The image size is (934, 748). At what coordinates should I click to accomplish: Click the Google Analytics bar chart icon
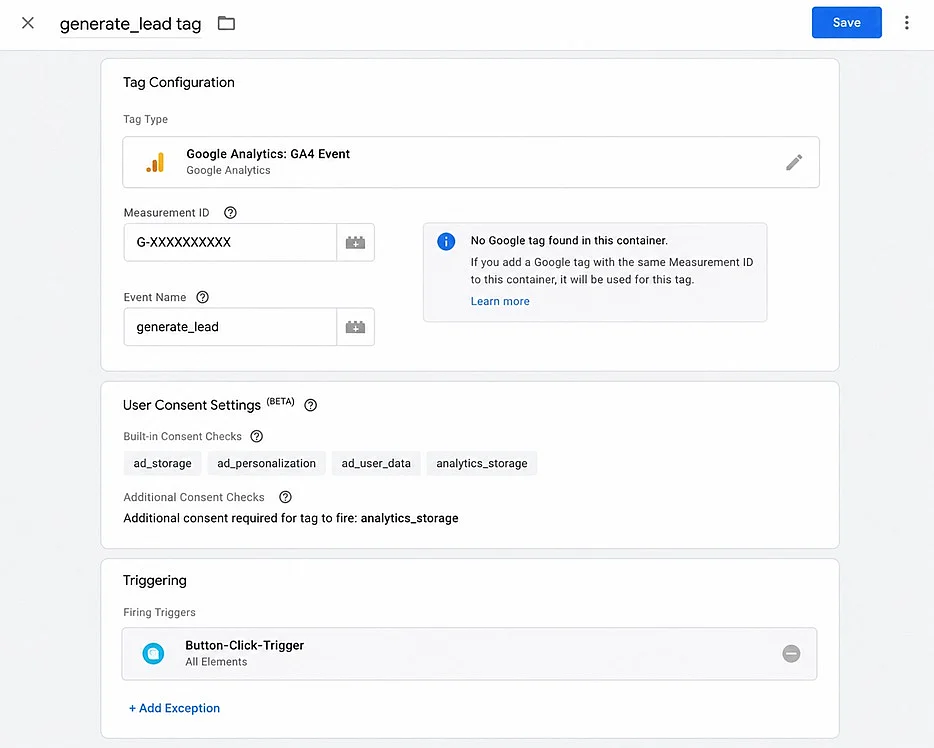(x=155, y=162)
